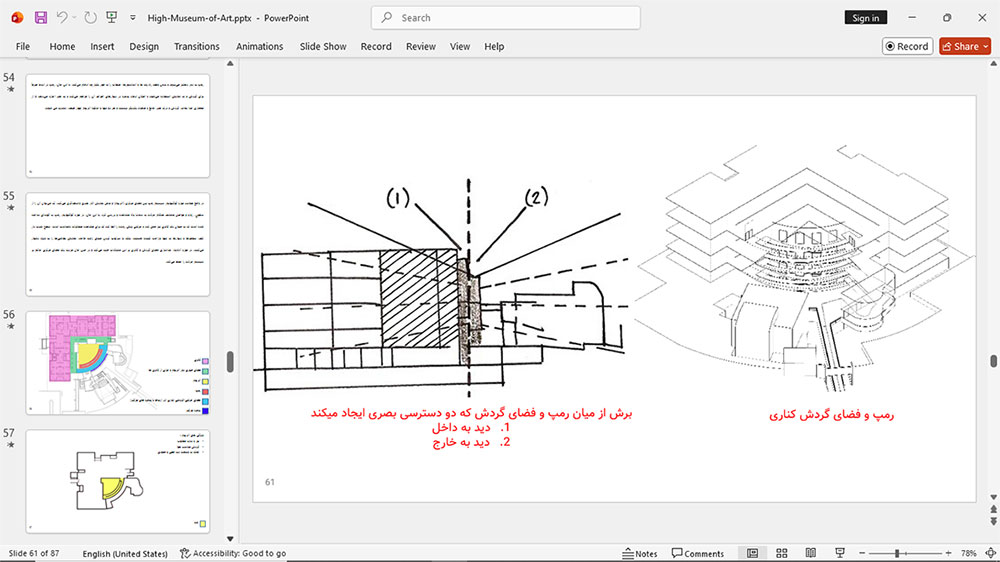Click the zoom slider handle
The height and width of the screenshot is (562, 1000).
[897, 553]
